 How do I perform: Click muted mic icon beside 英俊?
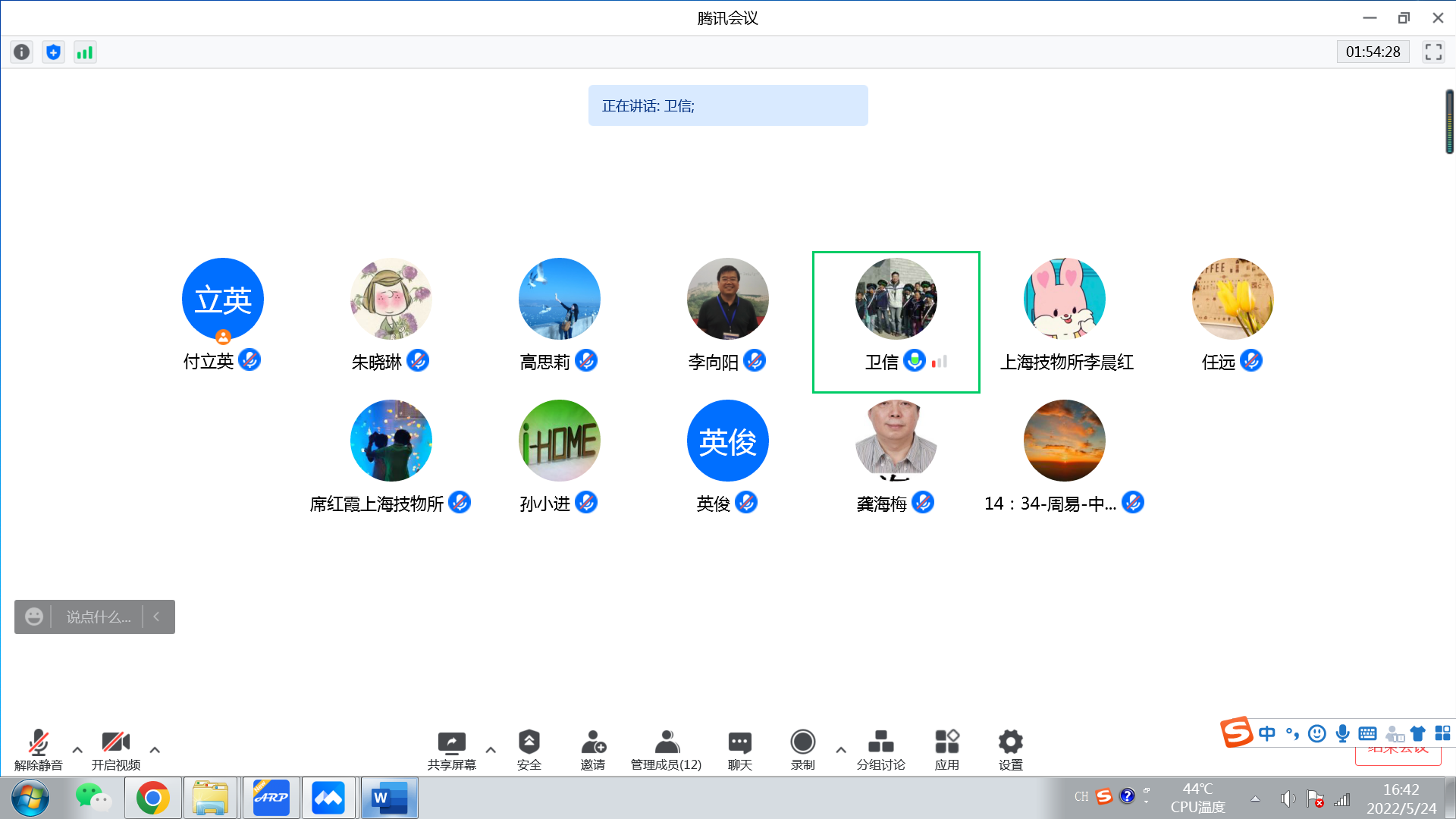[746, 502]
